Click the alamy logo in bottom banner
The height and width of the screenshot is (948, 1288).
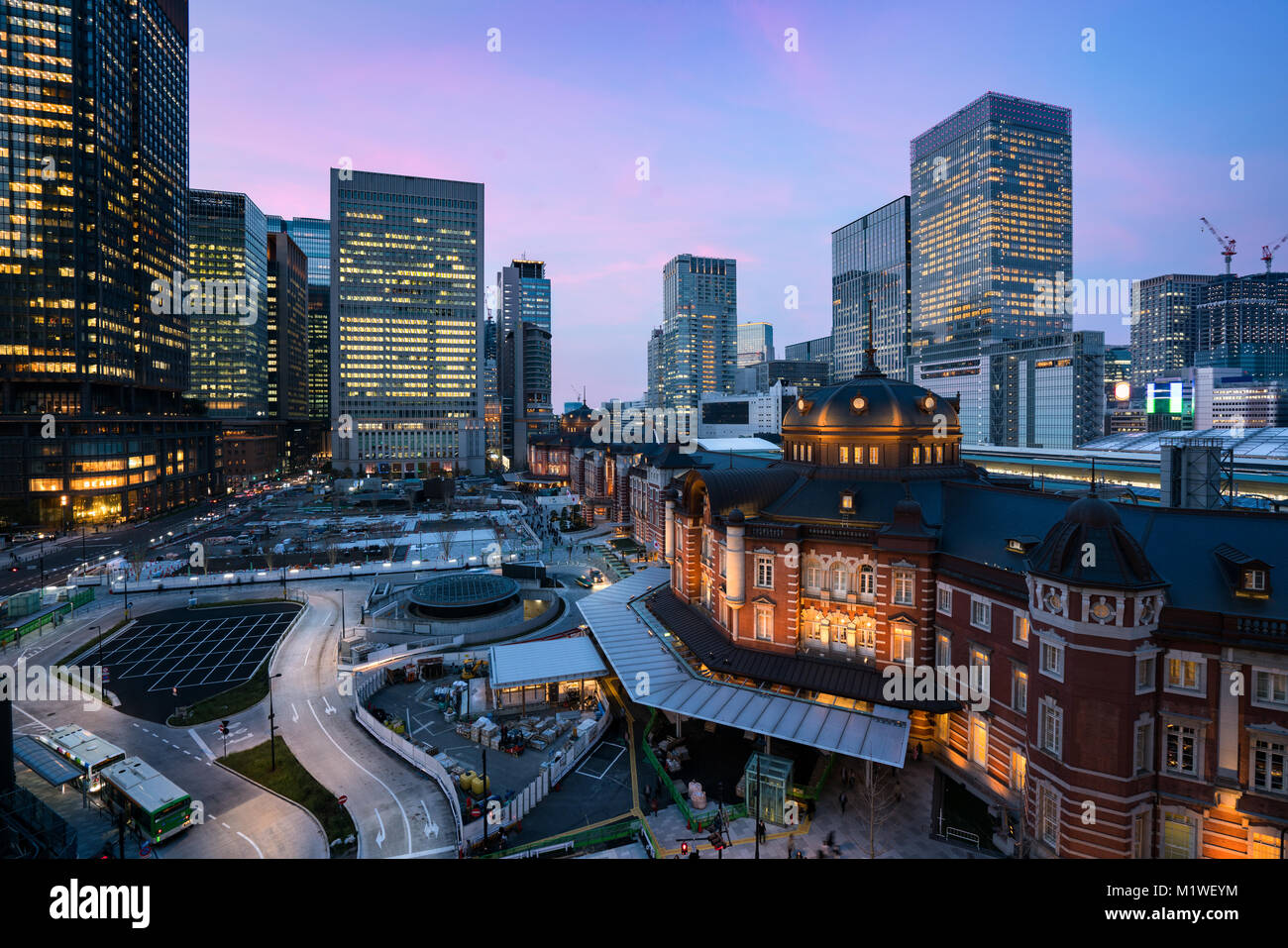click(x=99, y=903)
